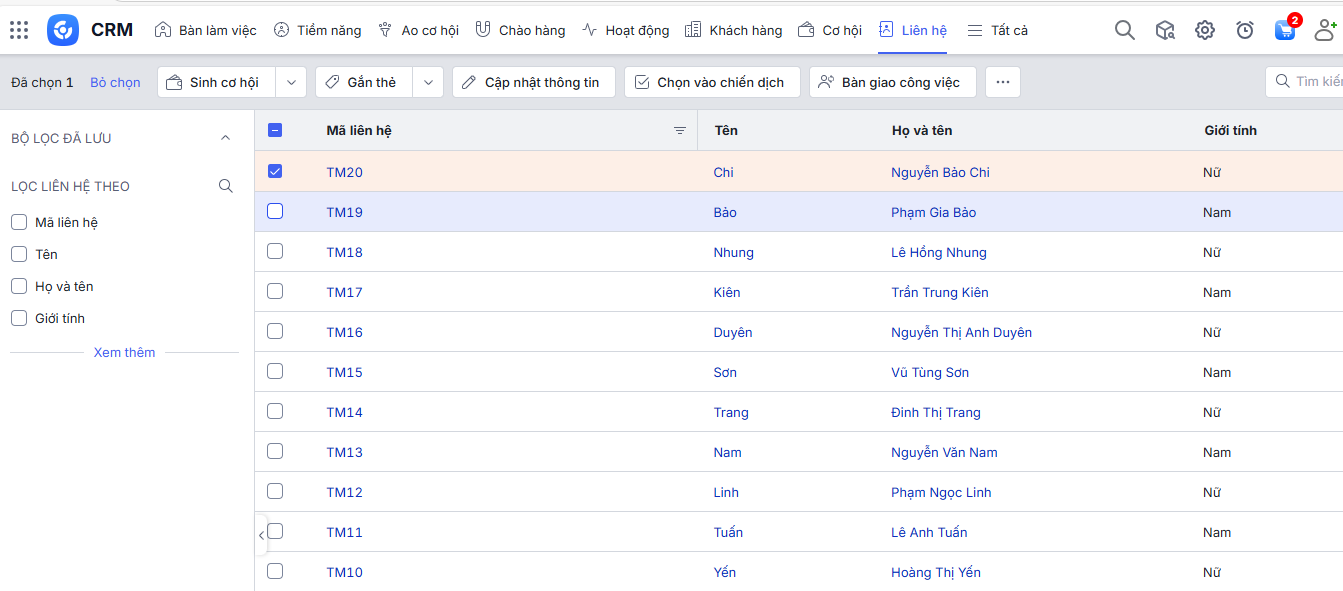The image size is (1343, 591).
Task: Collapse the Bộ lọc đã lưu section
Action: click(x=225, y=138)
